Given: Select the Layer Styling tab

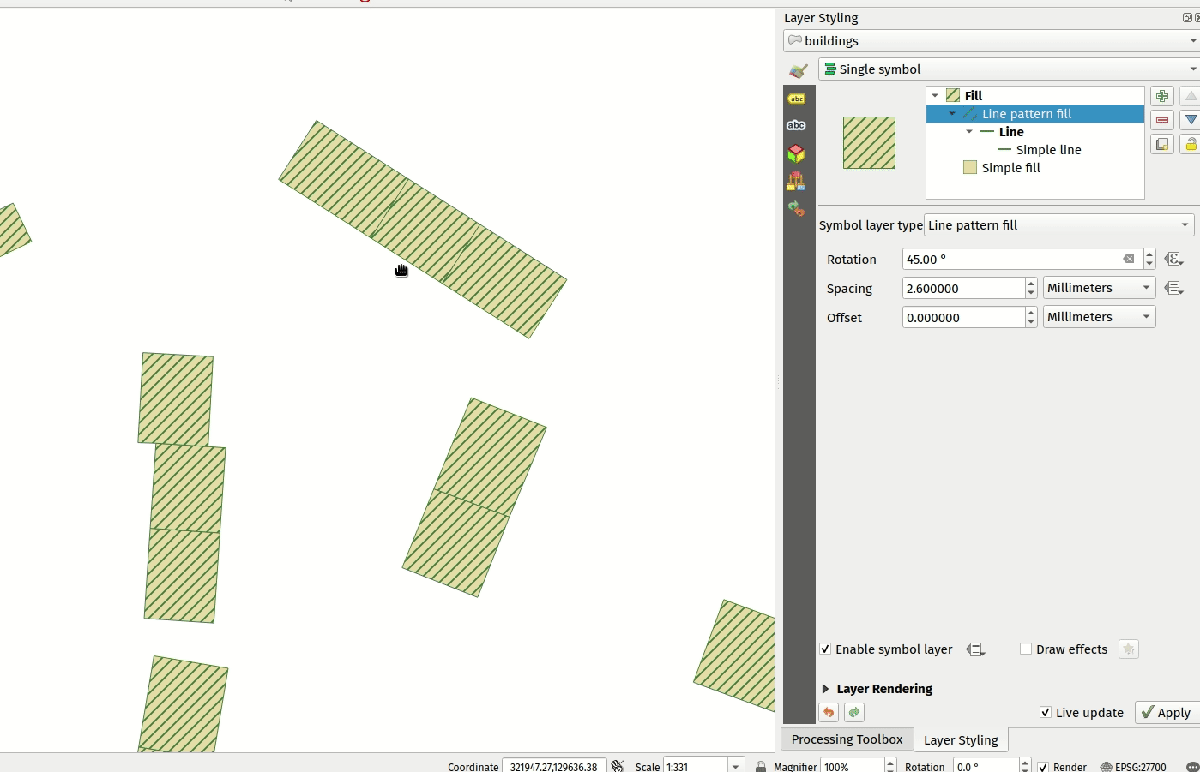Looking at the screenshot, I should tap(960, 740).
